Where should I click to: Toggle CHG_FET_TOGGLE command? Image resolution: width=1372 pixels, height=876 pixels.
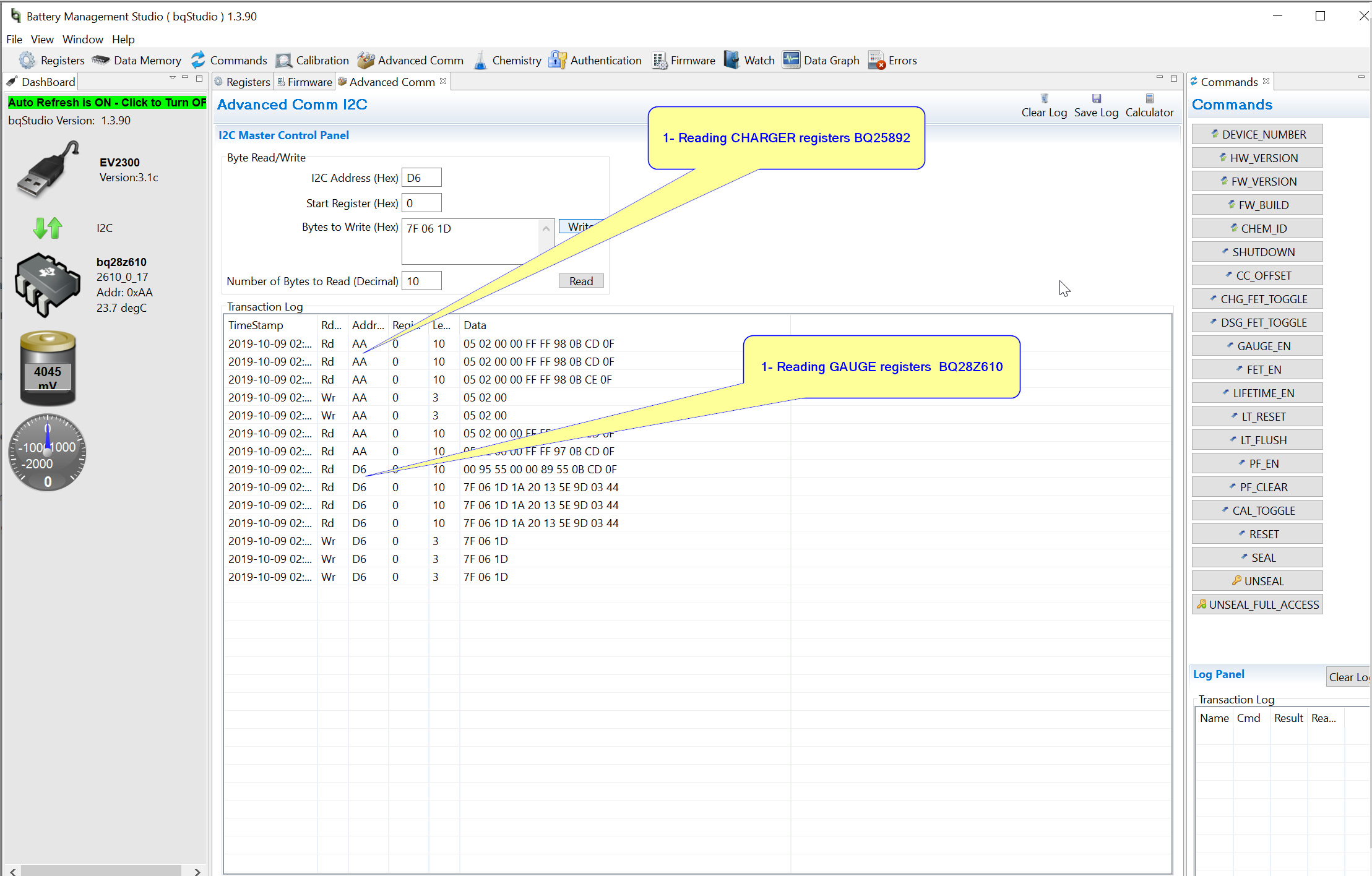pos(1258,299)
